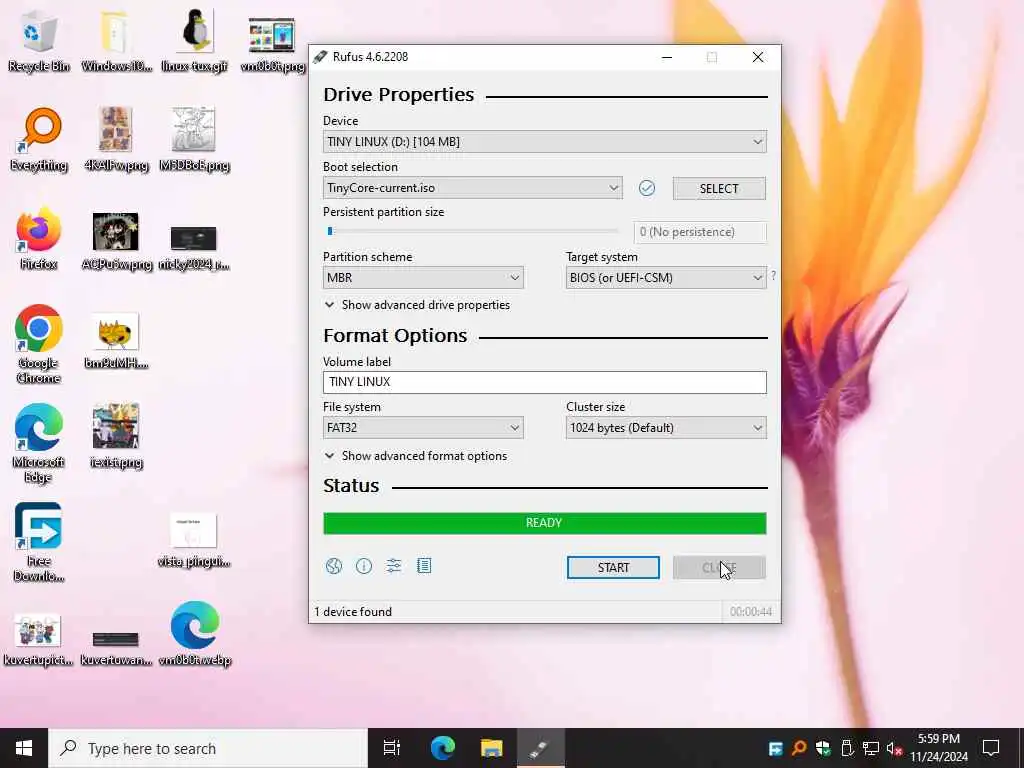1024x768 pixels.
Task: Open the Boot selection dropdown
Action: pos(473,188)
